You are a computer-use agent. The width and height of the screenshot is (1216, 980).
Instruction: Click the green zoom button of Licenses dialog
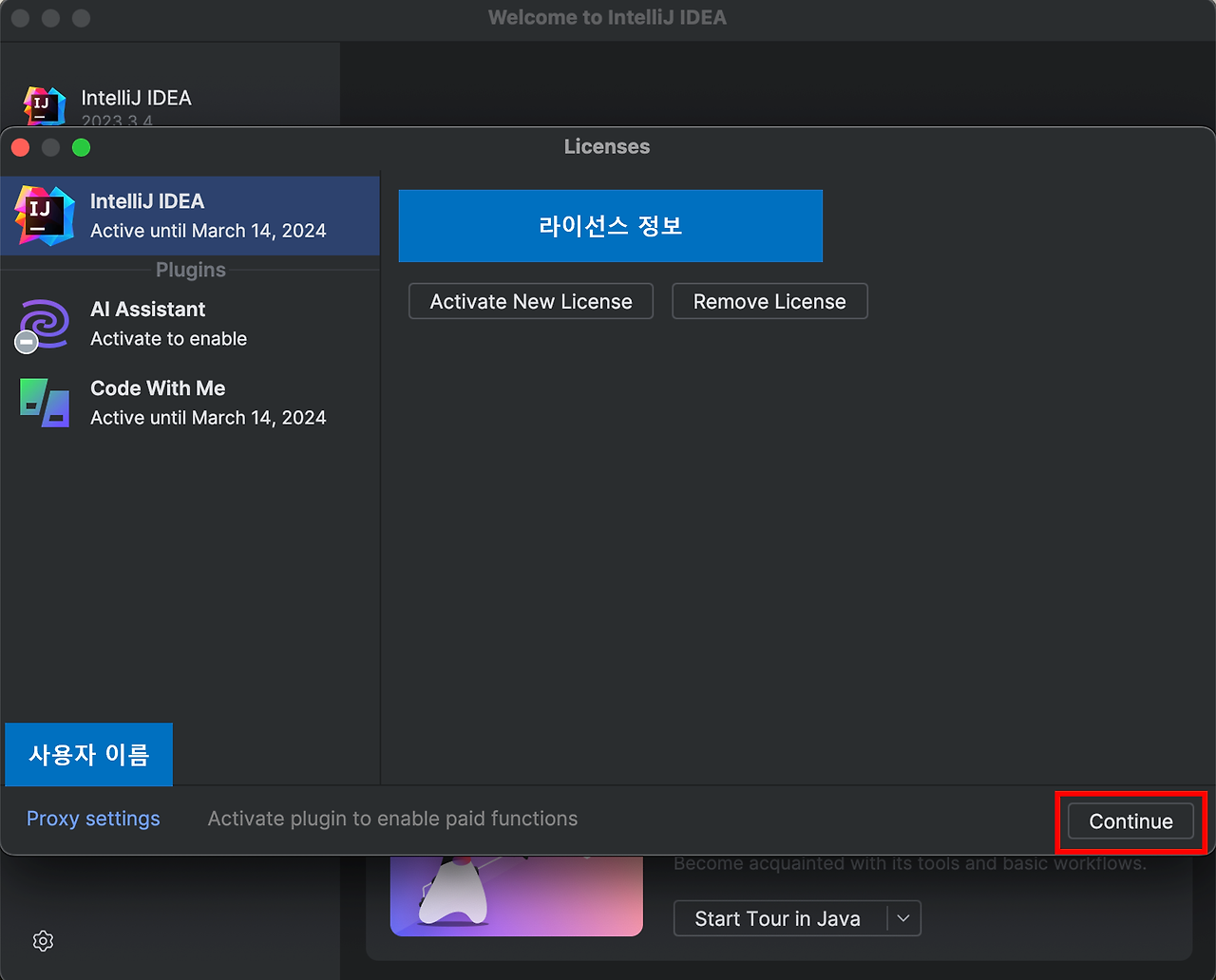[82, 147]
